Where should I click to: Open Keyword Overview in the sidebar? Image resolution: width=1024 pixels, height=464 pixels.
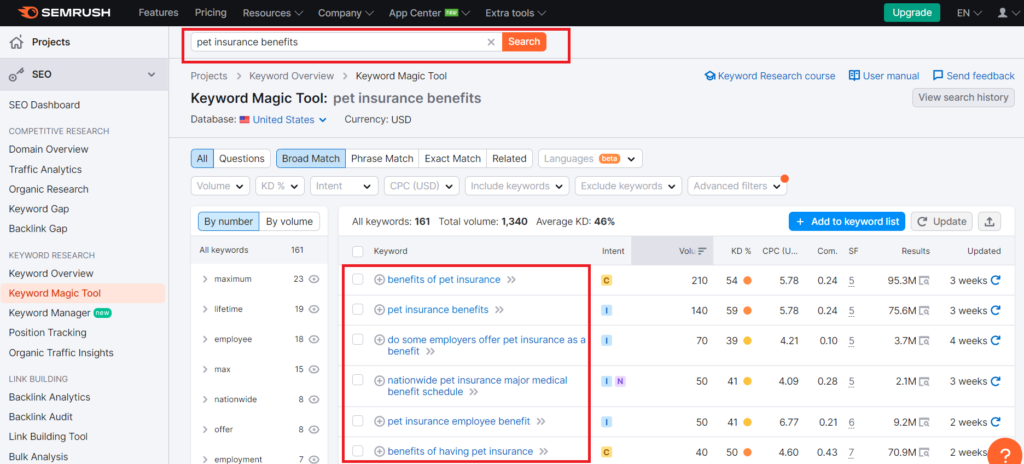click(51, 273)
